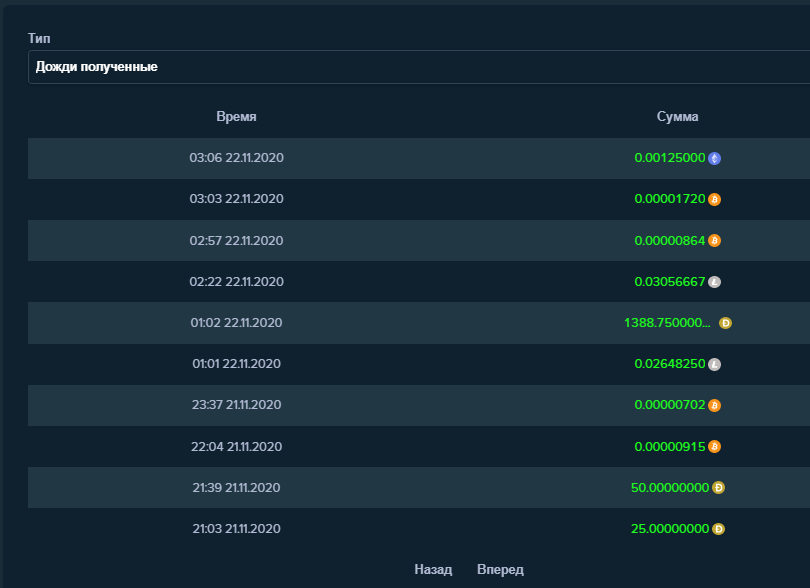The height and width of the screenshot is (588, 810).
Task: Click the Bitcoin icon next to 0.00000915
Action: click(714, 447)
